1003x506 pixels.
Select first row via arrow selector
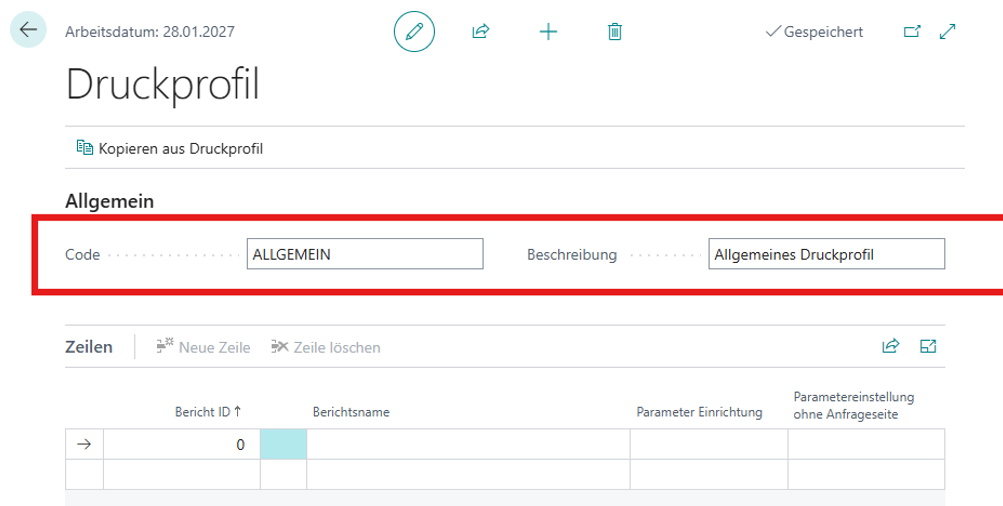[84, 445]
